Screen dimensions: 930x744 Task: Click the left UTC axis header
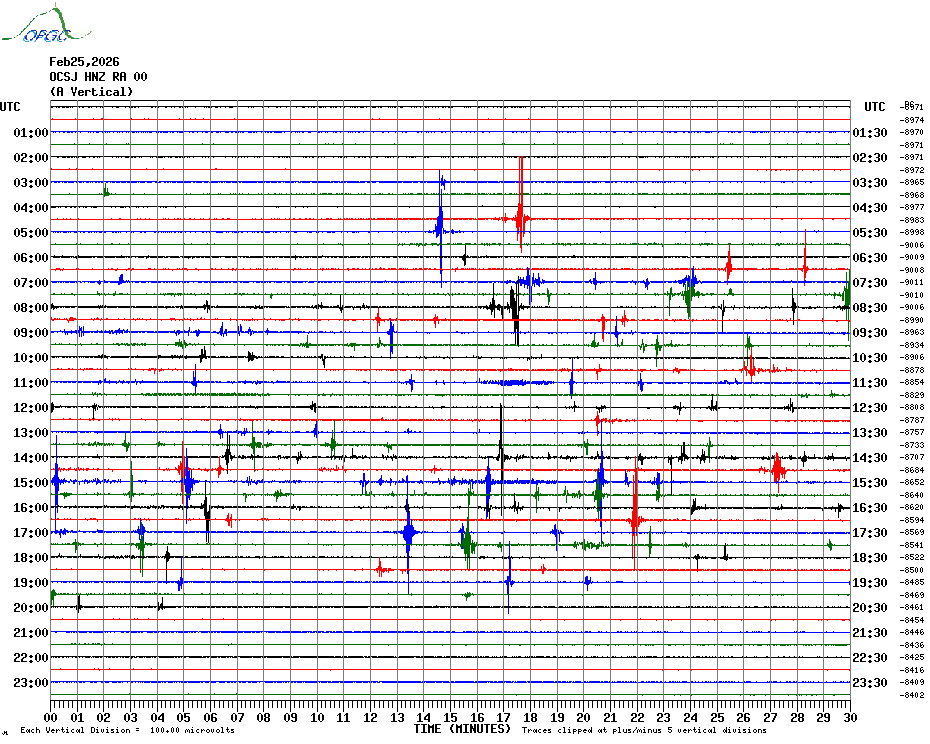click(10, 107)
